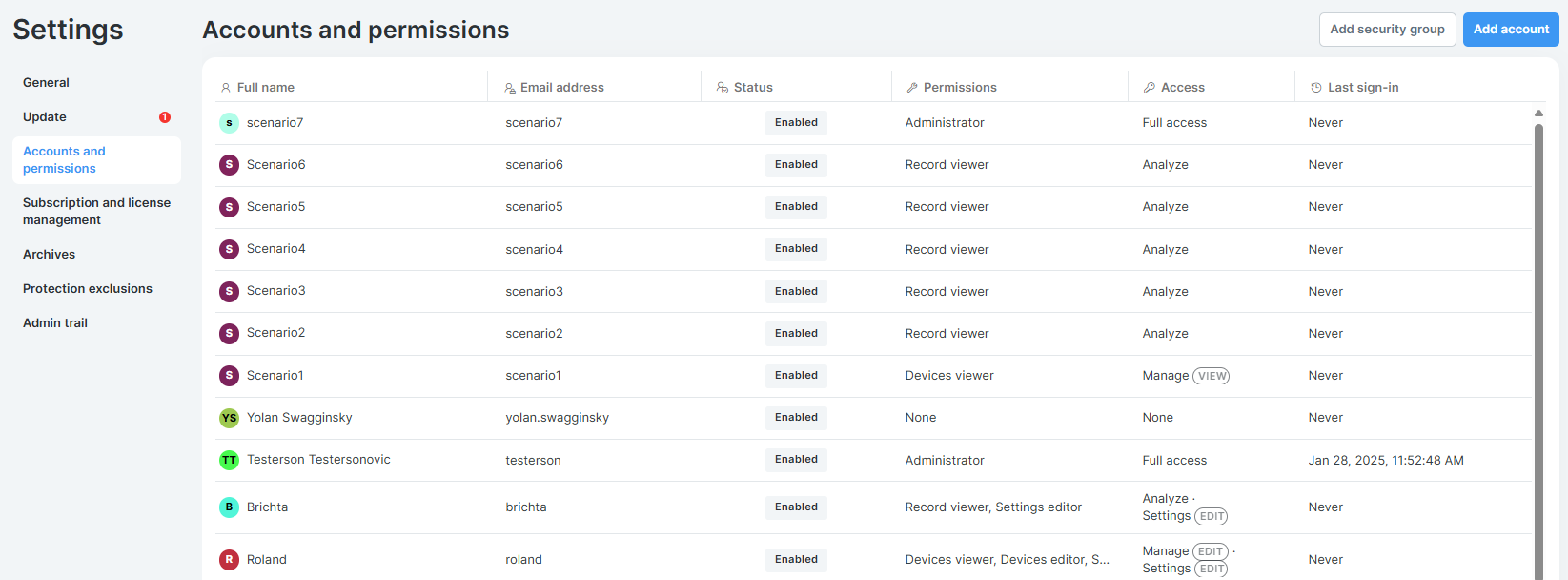Viewport: 1568px width, 580px height.
Task: Click the icon beside Status header
Action: click(723, 88)
